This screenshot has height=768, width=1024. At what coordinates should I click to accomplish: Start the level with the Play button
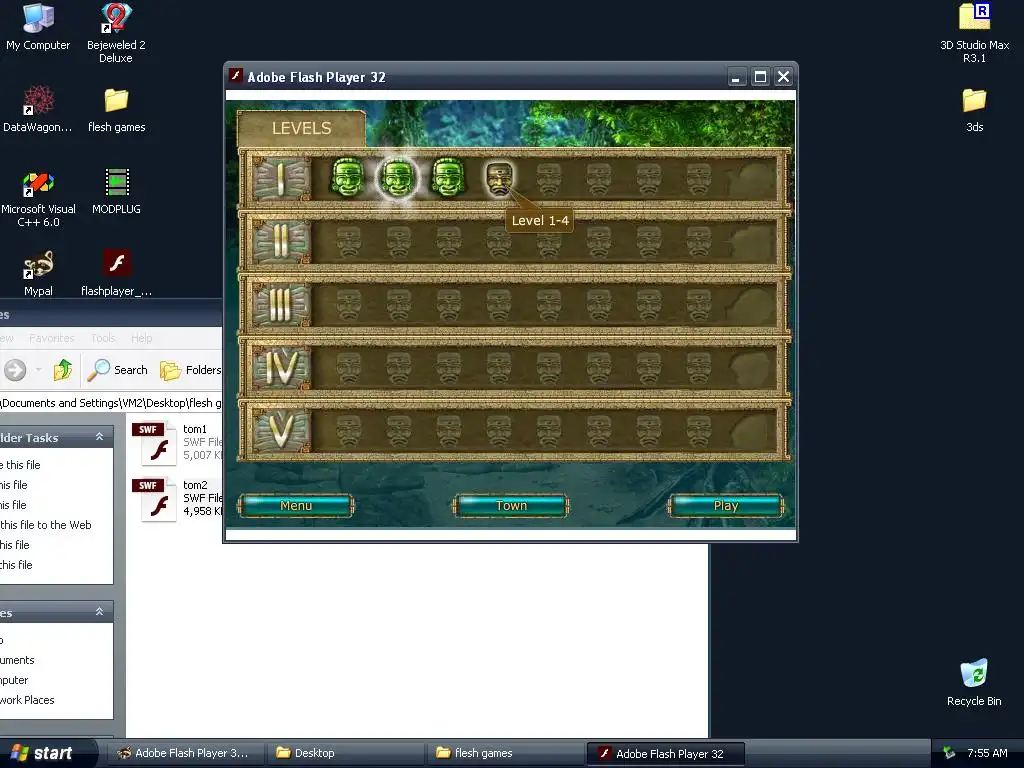[x=726, y=505]
